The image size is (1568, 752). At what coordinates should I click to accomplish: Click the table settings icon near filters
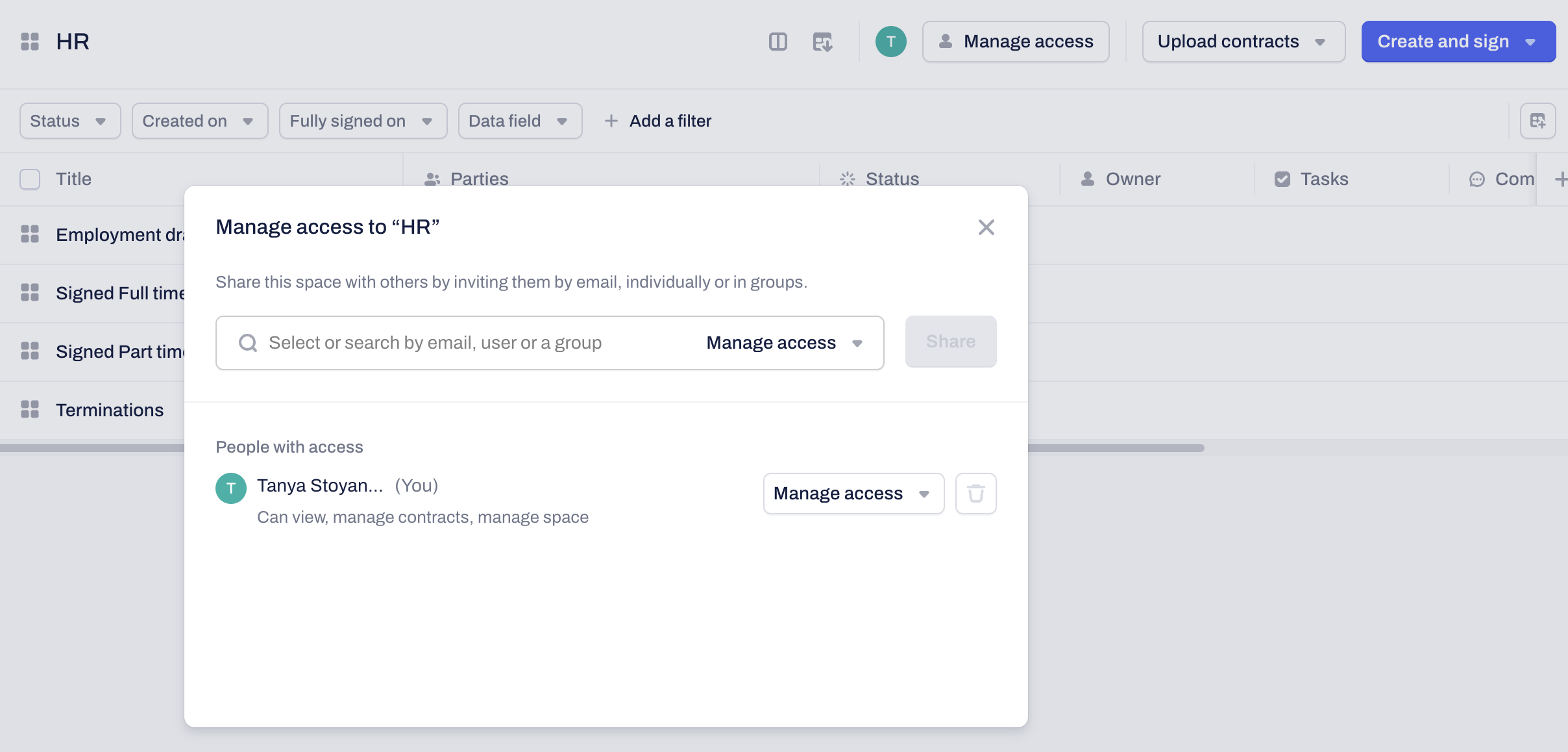pyautogui.click(x=1537, y=121)
